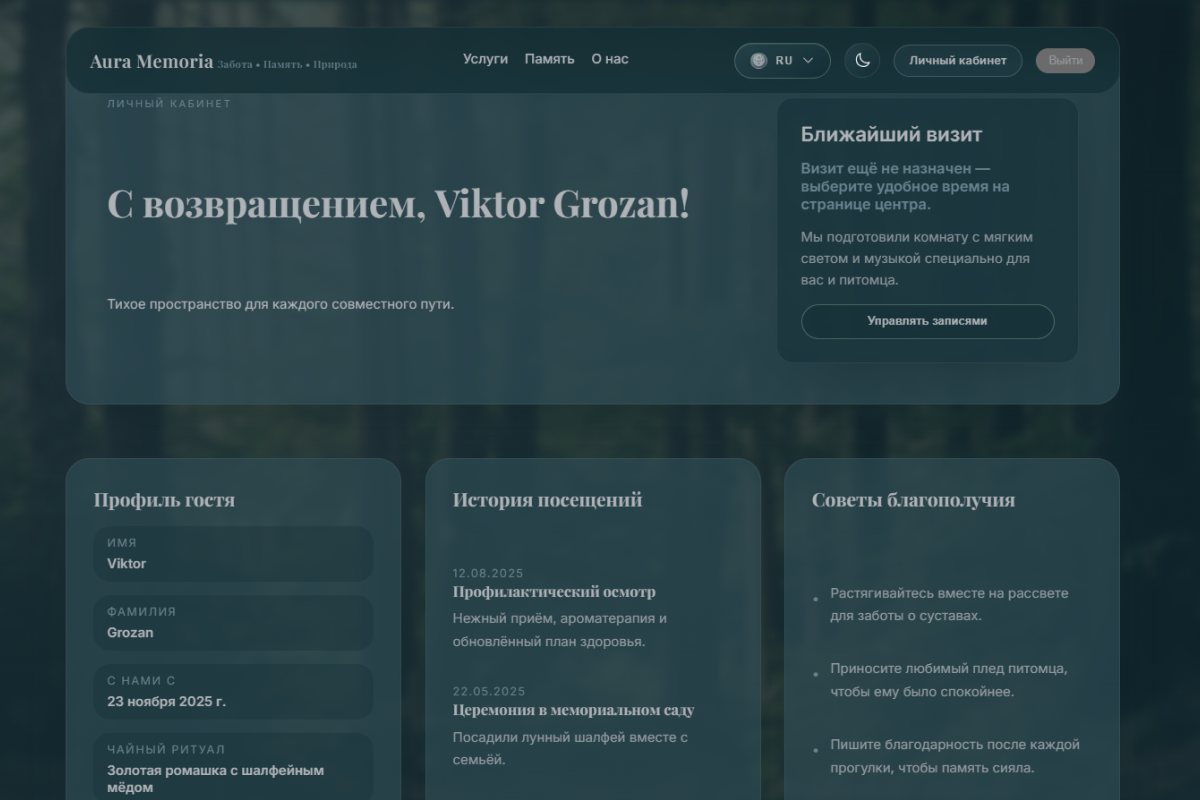Open the О нас page
The width and height of the screenshot is (1200, 800).
610,59
